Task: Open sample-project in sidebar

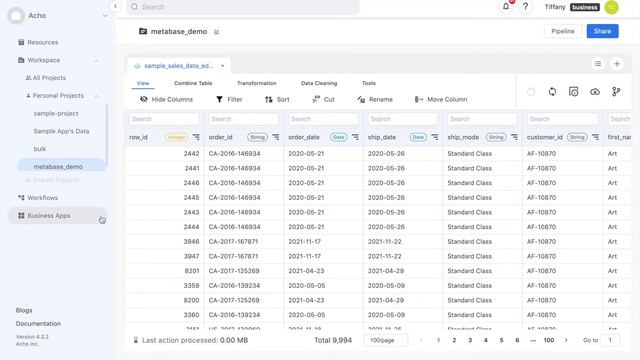Action: coord(56,113)
